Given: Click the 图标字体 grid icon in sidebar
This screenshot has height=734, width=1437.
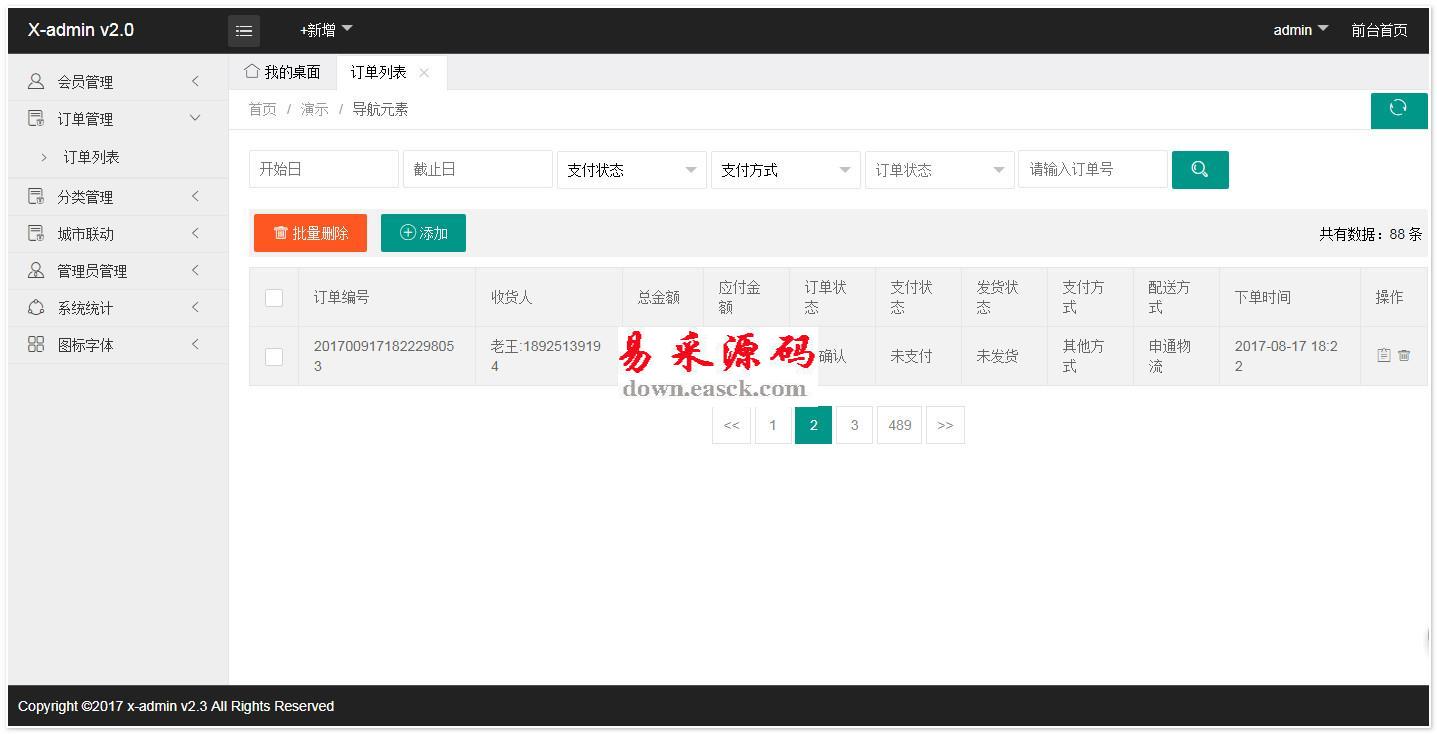Looking at the screenshot, I should (x=36, y=344).
